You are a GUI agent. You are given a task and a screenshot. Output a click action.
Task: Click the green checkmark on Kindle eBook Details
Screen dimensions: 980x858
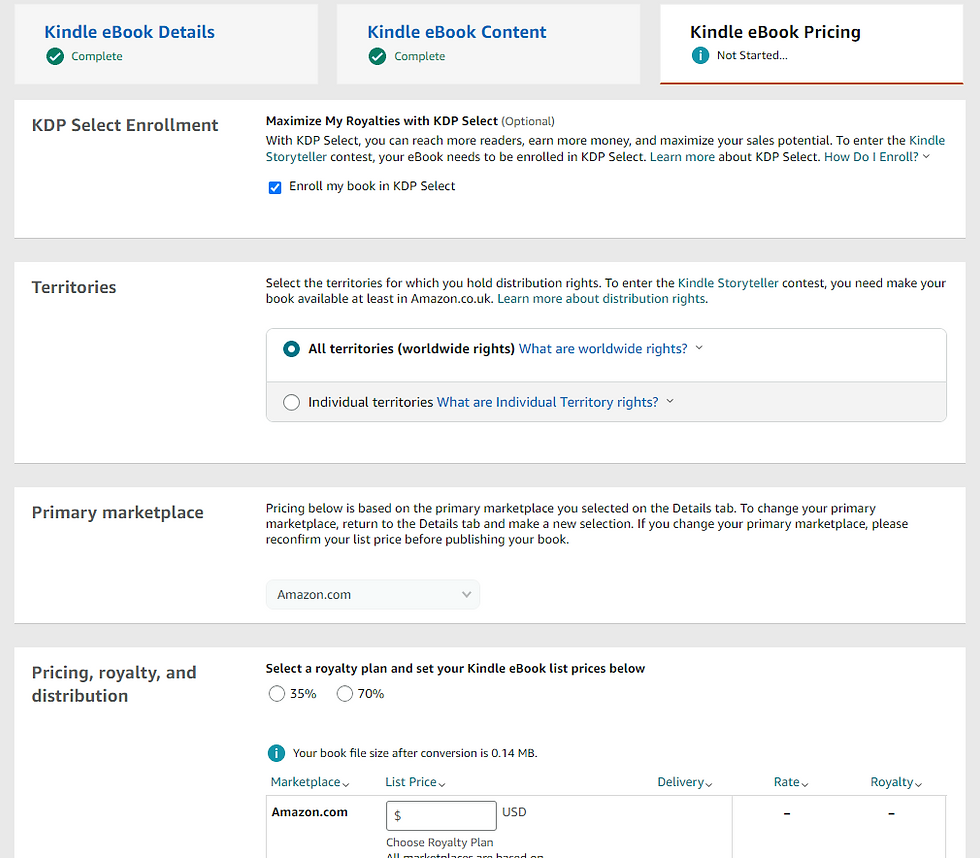(54, 56)
